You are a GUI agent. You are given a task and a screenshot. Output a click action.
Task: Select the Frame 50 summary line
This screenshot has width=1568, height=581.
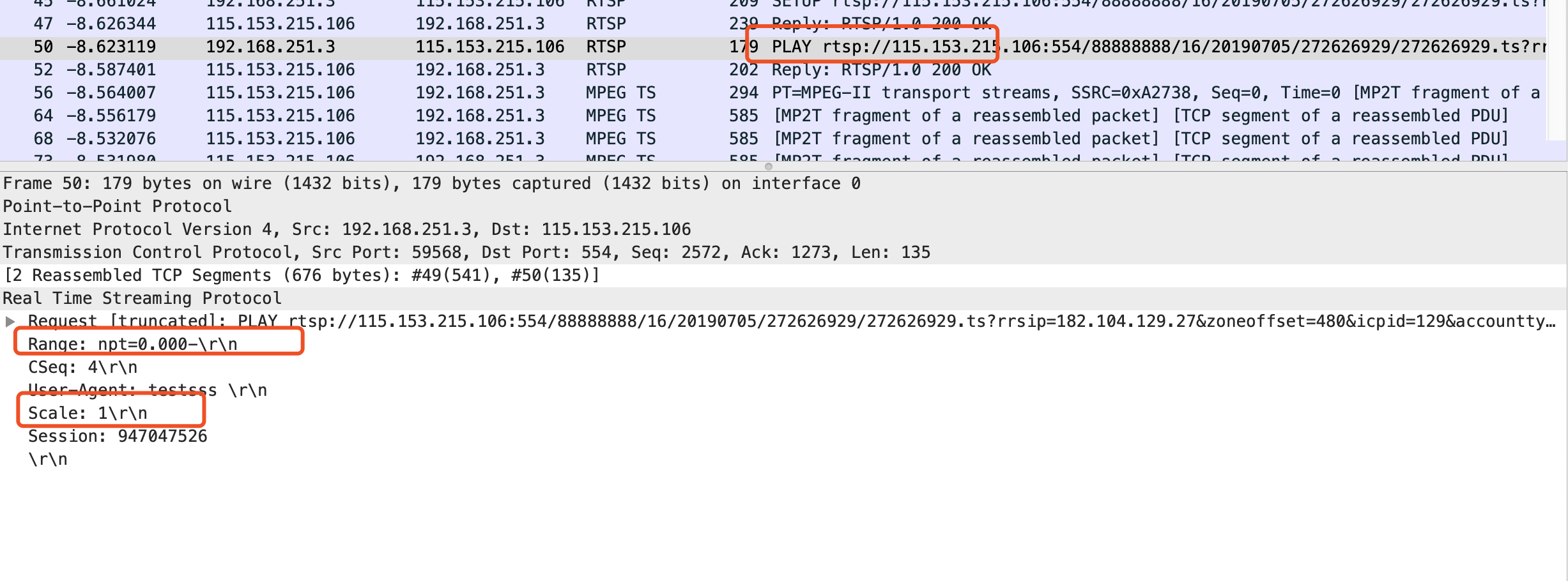[x=256, y=183]
